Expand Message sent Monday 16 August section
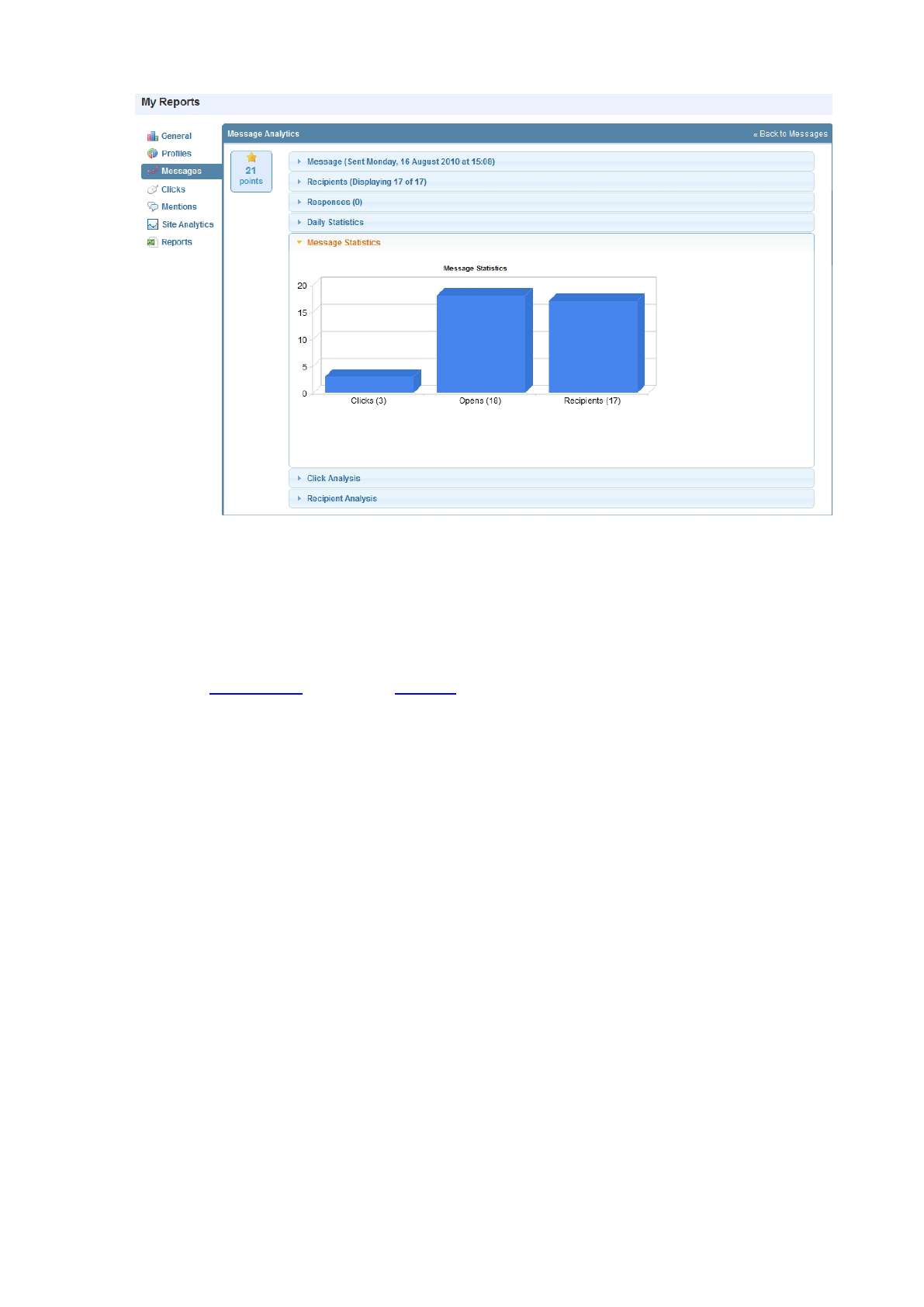Viewport: 924px width, 1307px height. [552, 161]
